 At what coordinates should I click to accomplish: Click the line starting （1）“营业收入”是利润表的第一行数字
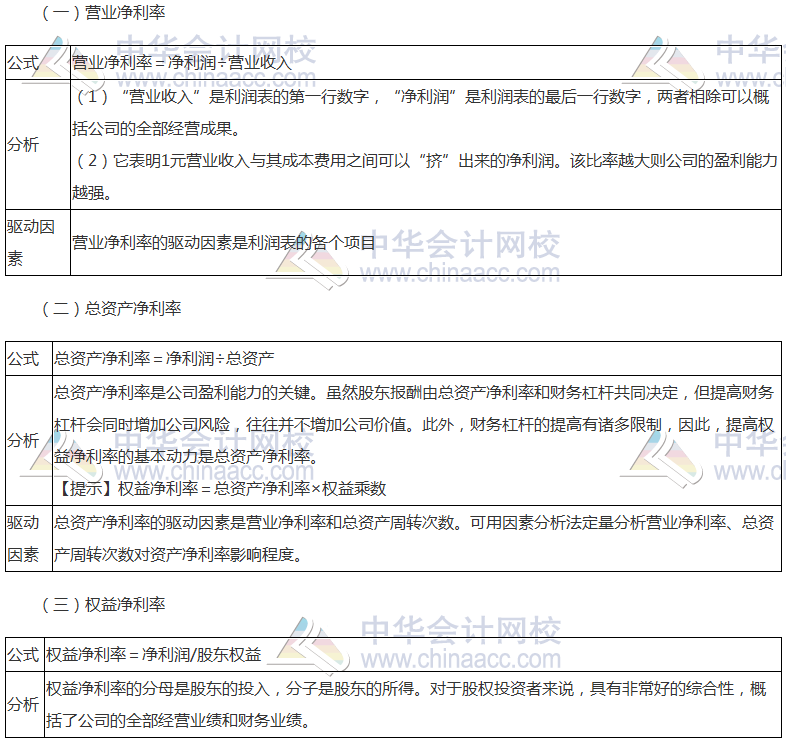(x=423, y=96)
